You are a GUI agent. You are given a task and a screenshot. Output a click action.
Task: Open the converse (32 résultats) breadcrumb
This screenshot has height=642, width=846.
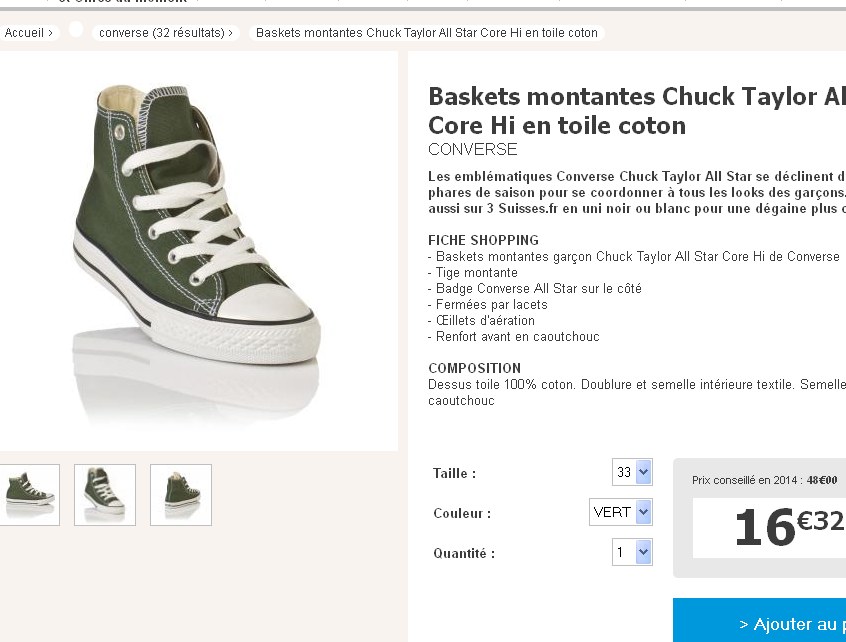click(165, 33)
